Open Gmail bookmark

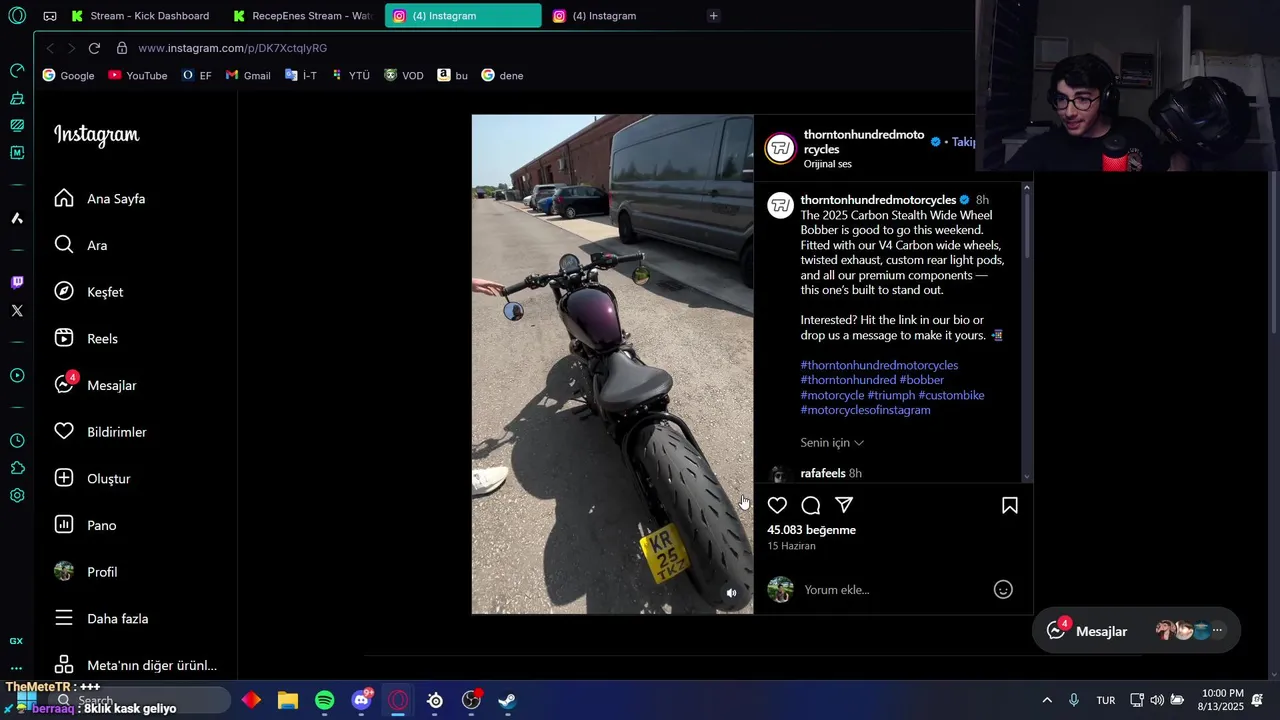click(x=248, y=75)
